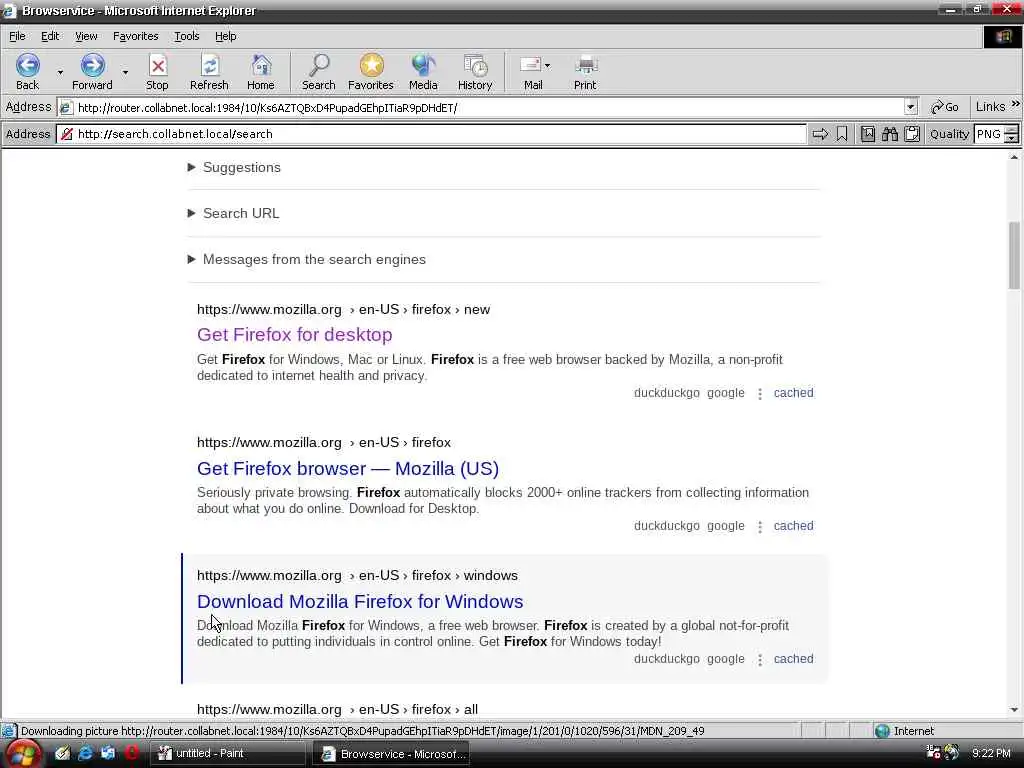The height and width of the screenshot is (768, 1024).
Task: Click the scrollbar down arrow
Action: (x=1014, y=710)
